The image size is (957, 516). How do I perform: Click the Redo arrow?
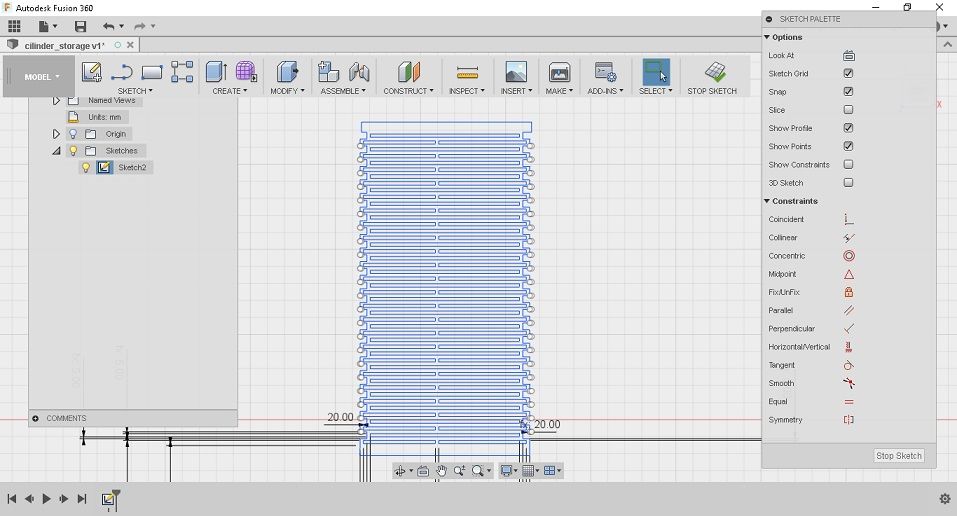140,26
